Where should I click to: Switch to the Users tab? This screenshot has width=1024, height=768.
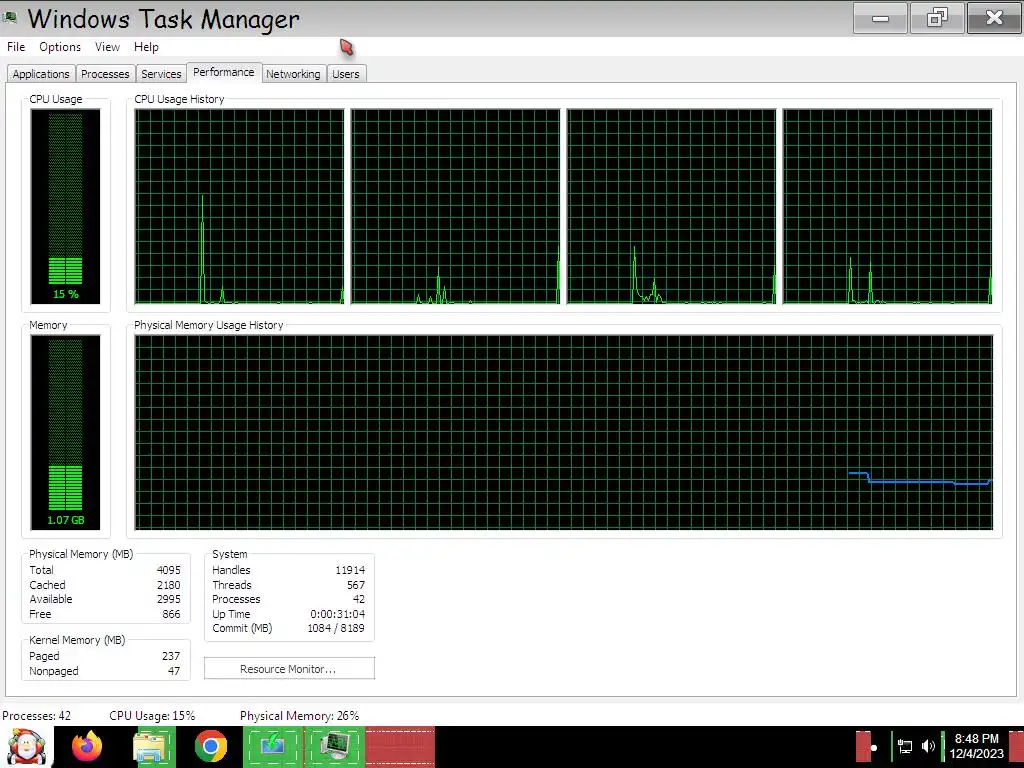point(345,74)
